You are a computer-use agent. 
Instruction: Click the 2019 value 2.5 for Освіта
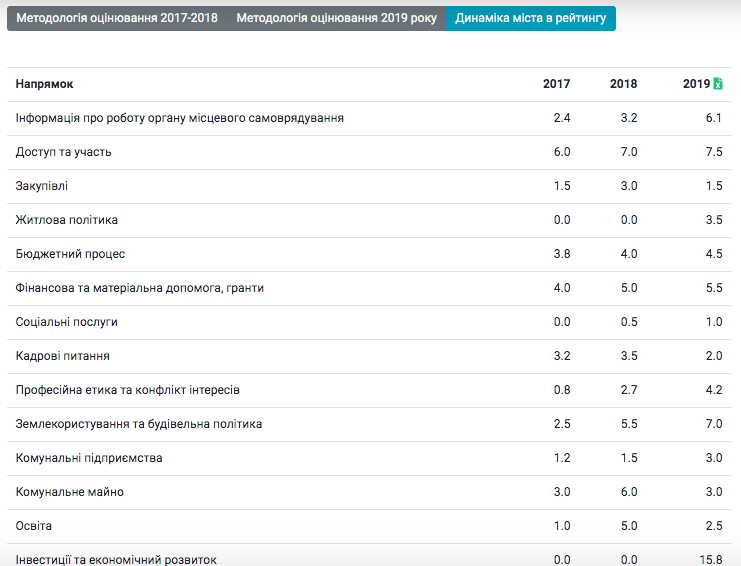tap(714, 526)
